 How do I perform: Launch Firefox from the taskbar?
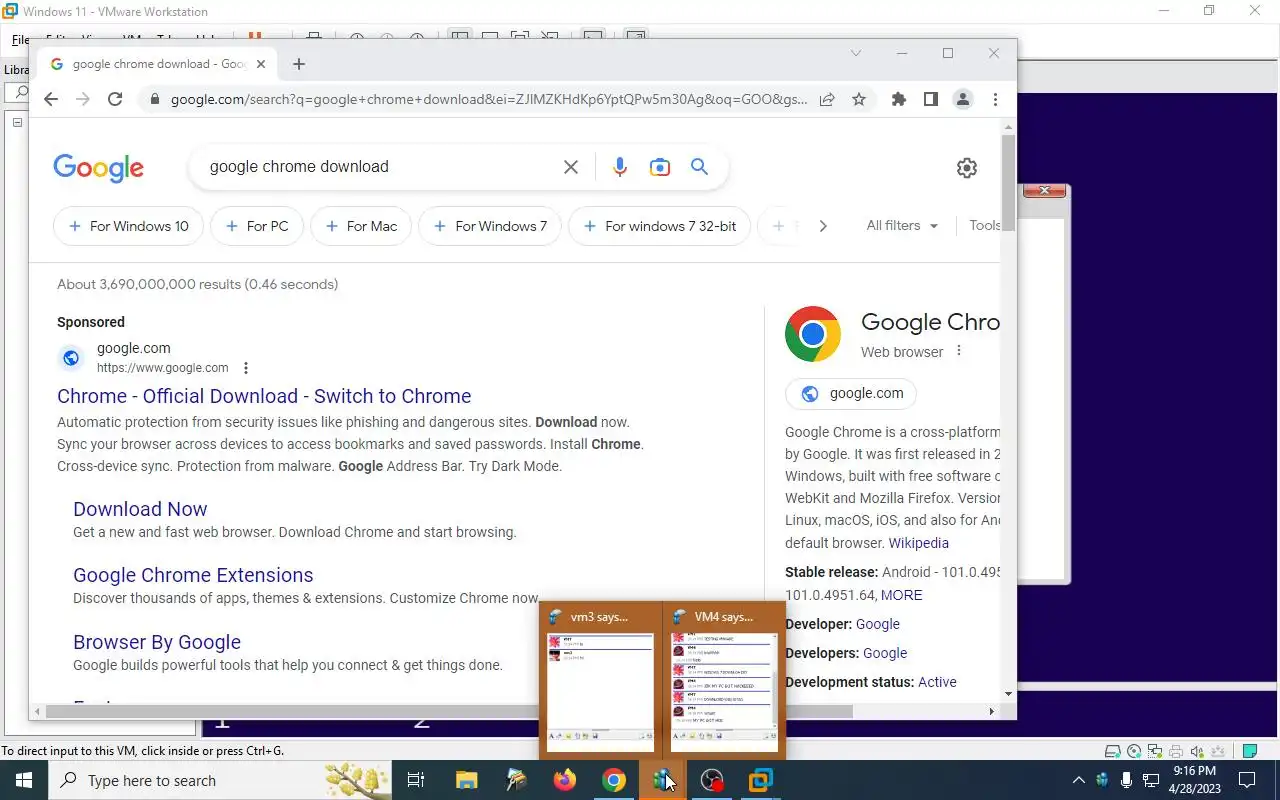565,780
